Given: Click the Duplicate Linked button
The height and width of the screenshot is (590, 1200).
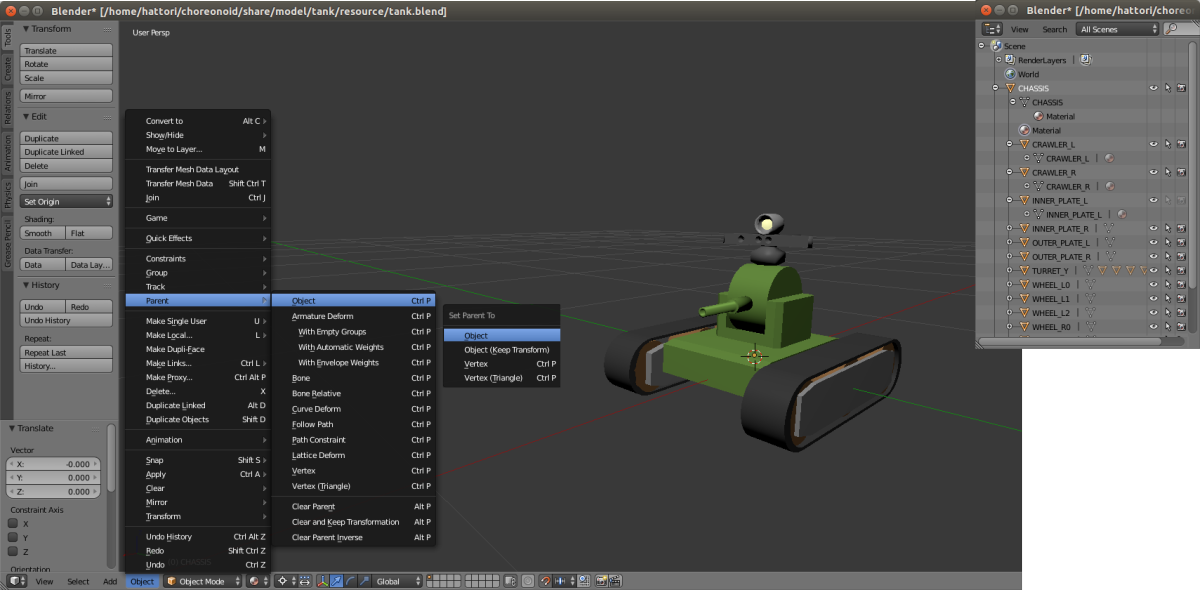Looking at the screenshot, I should coord(67,152).
